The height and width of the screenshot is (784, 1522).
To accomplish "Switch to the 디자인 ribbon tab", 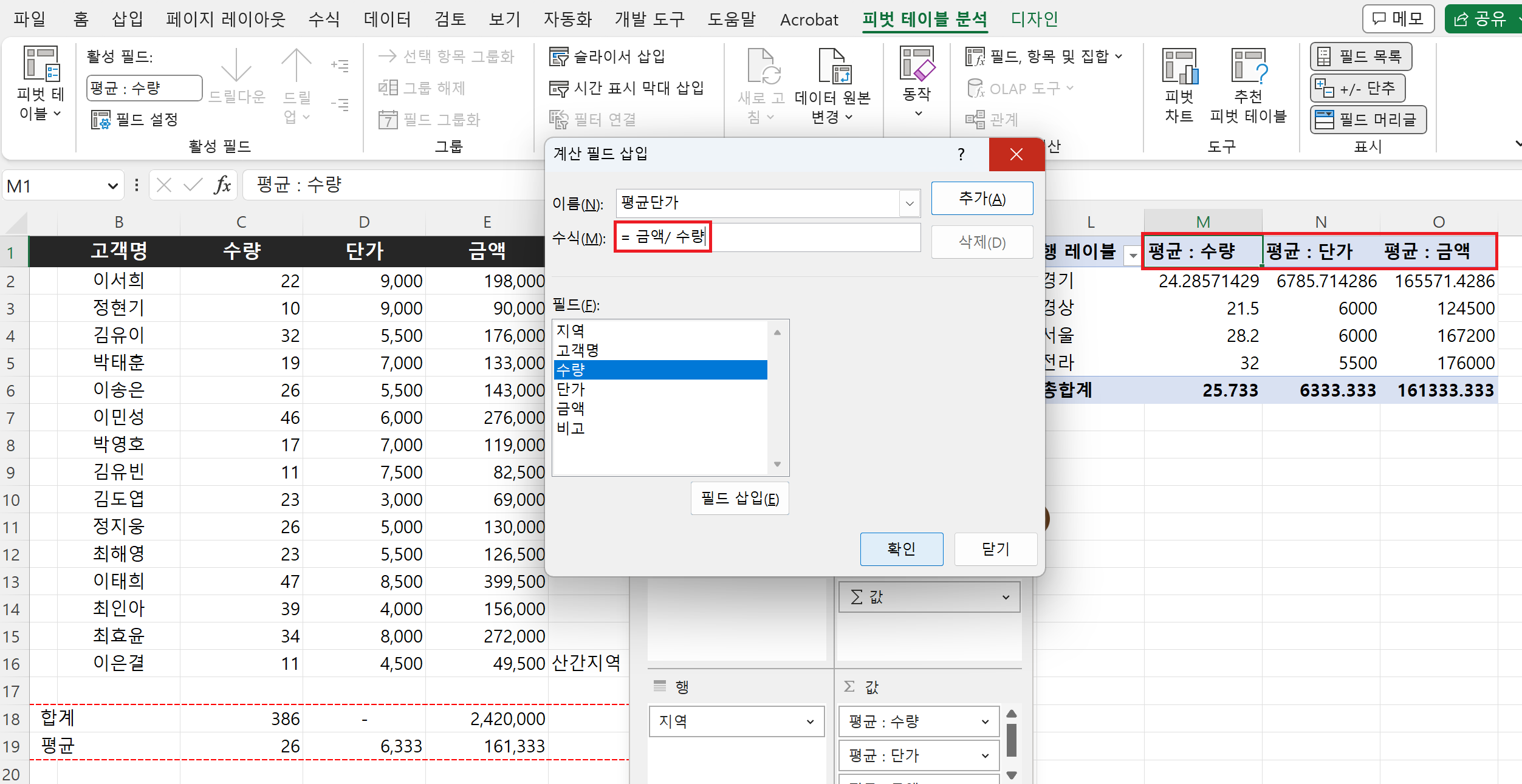I will tap(1034, 19).
